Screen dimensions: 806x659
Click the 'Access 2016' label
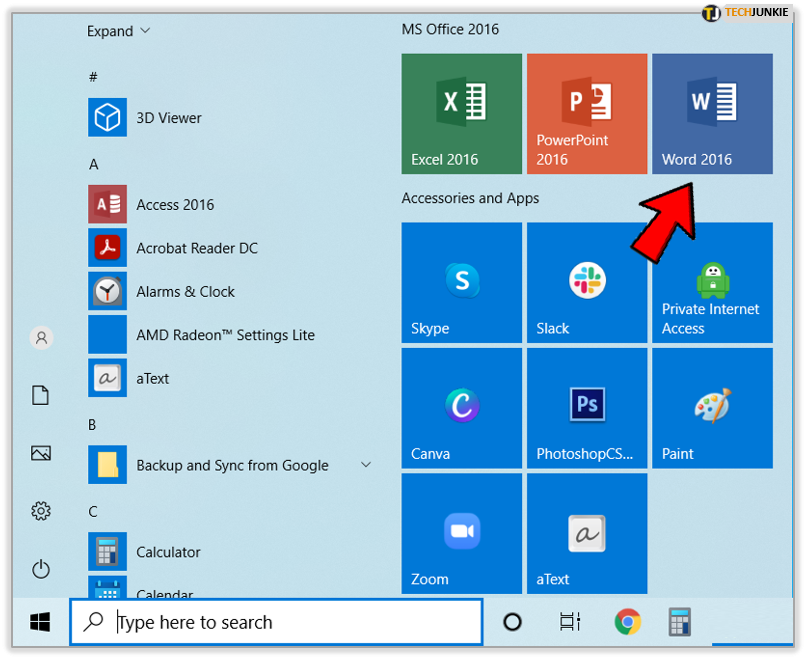click(175, 205)
